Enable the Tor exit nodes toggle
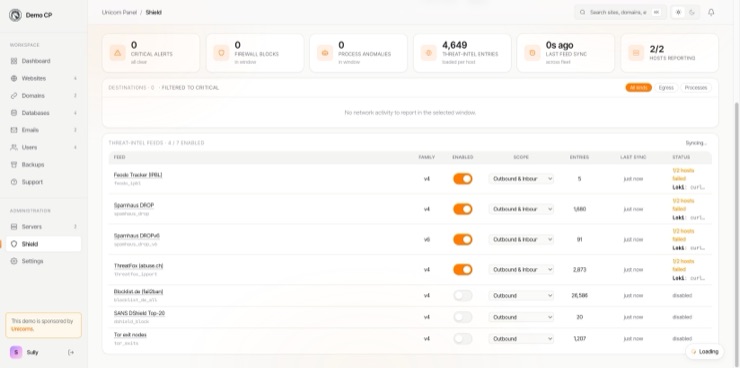Viewport: 740px width, 368px height. point(462,339)
